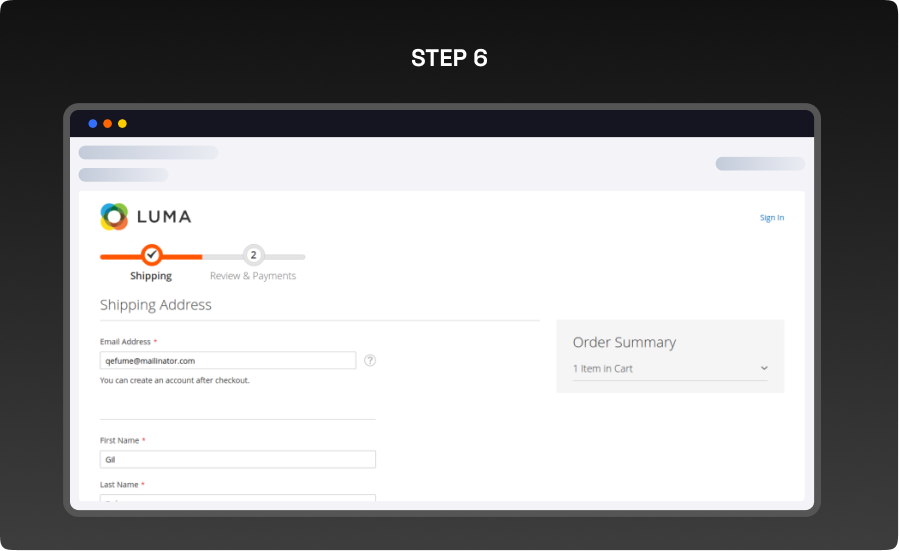Switch to the Review & Payments step

(253, 276)
